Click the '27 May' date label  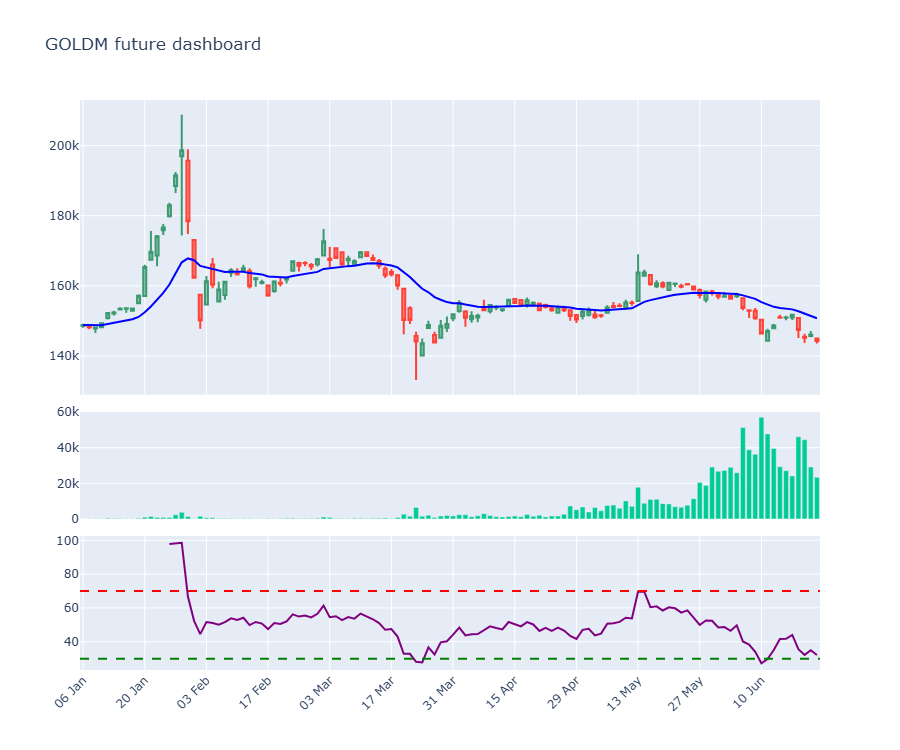click(687, 693)
